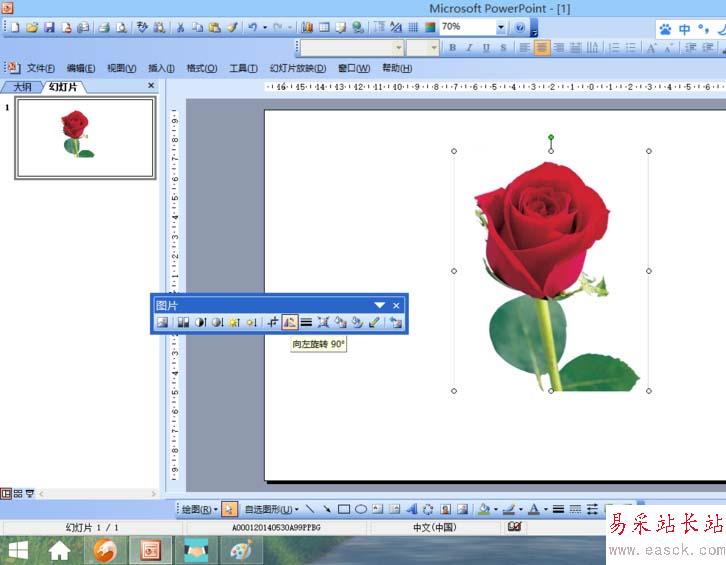Open the 自选图形(U) AutoShapes dropdown
The image size is (726, 565).
(272, 509)
